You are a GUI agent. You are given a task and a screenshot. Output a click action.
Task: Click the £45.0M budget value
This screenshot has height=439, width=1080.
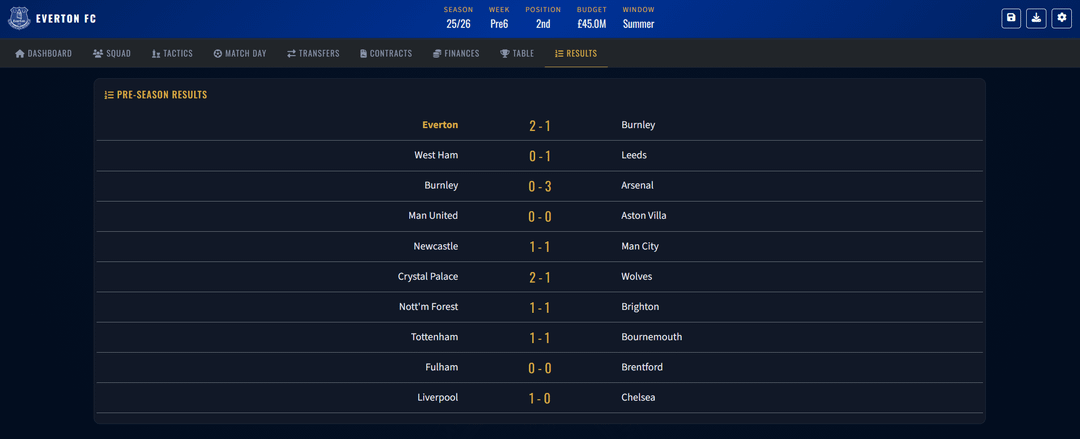tap(594, 24)
